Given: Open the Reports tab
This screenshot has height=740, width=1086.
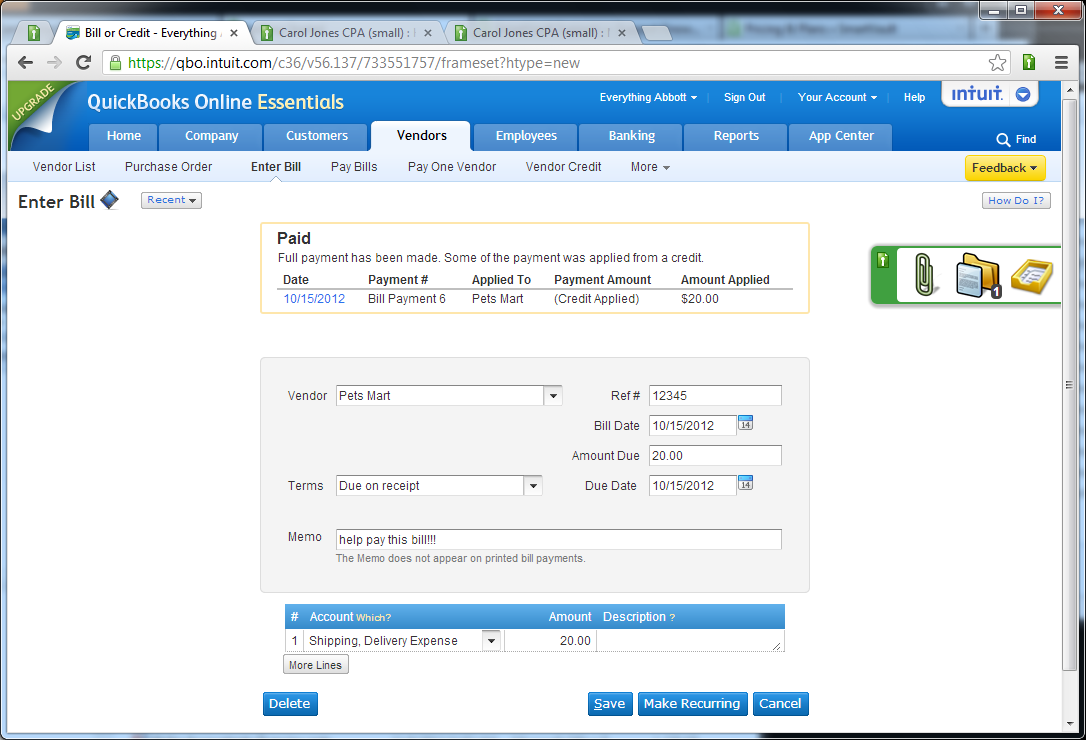Looking at the screenshot, I should 736,136.
